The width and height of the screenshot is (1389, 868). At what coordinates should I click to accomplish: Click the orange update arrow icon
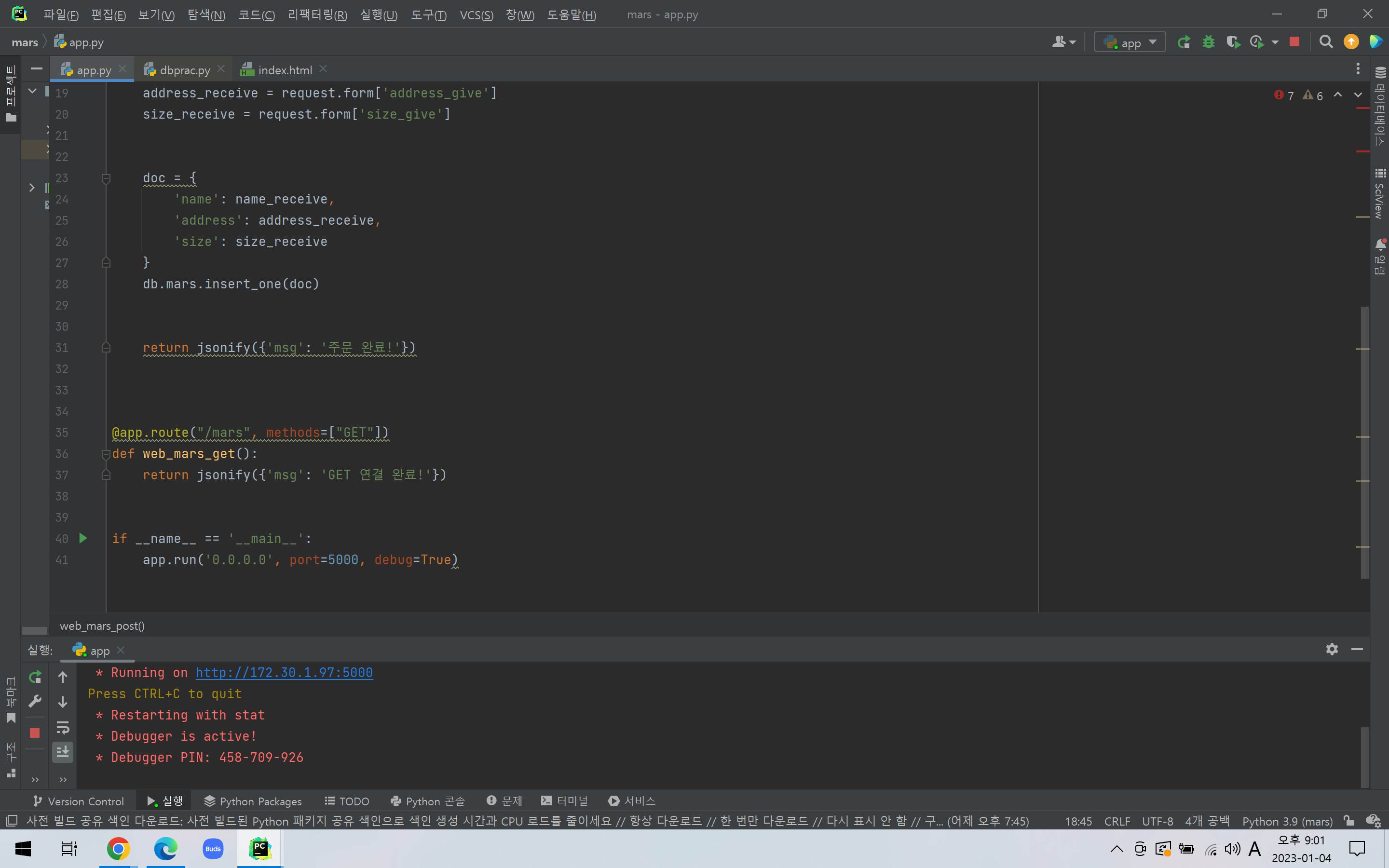pos(1351,42)
